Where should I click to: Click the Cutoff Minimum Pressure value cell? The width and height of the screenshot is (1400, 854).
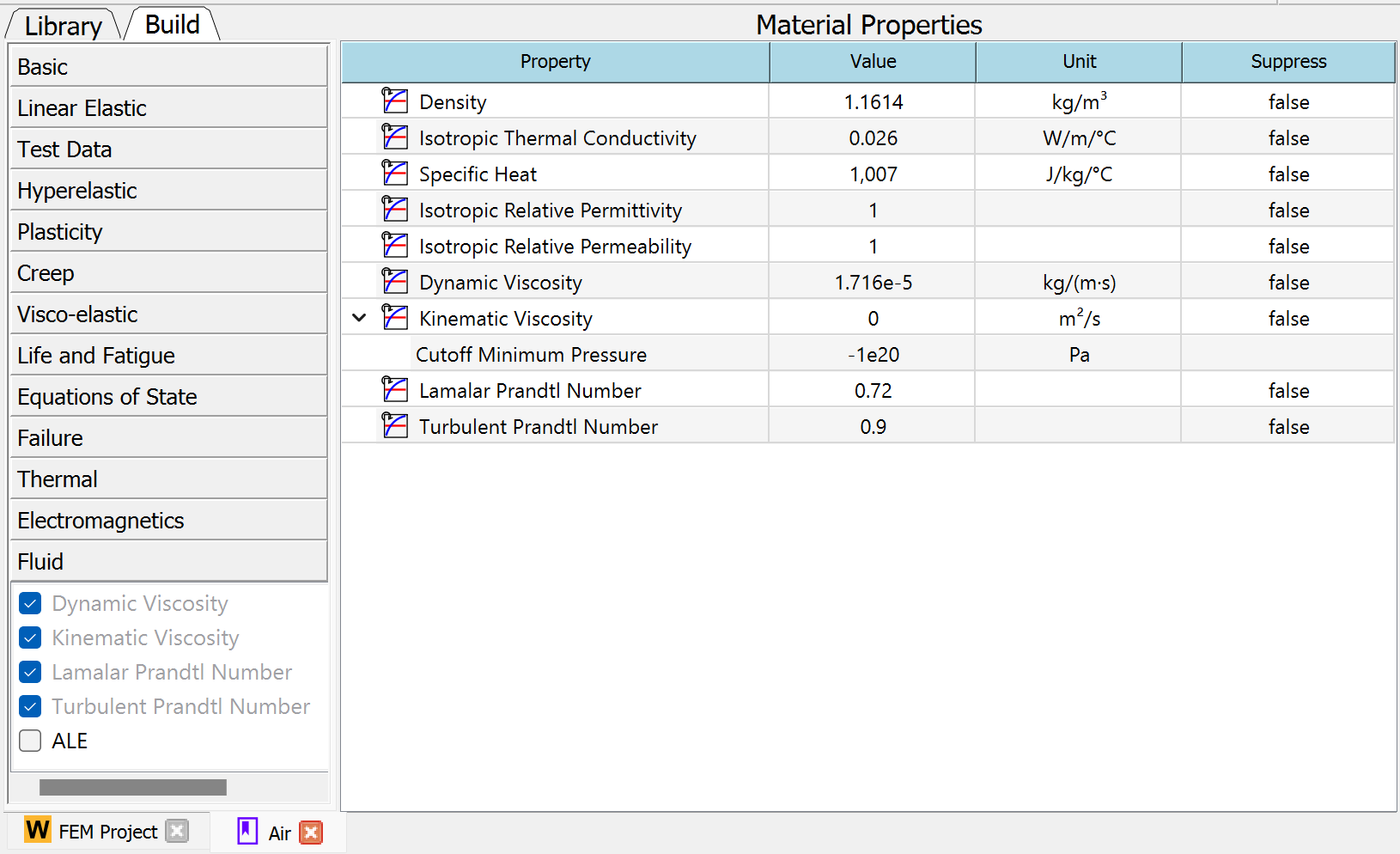tap(872, 353)
